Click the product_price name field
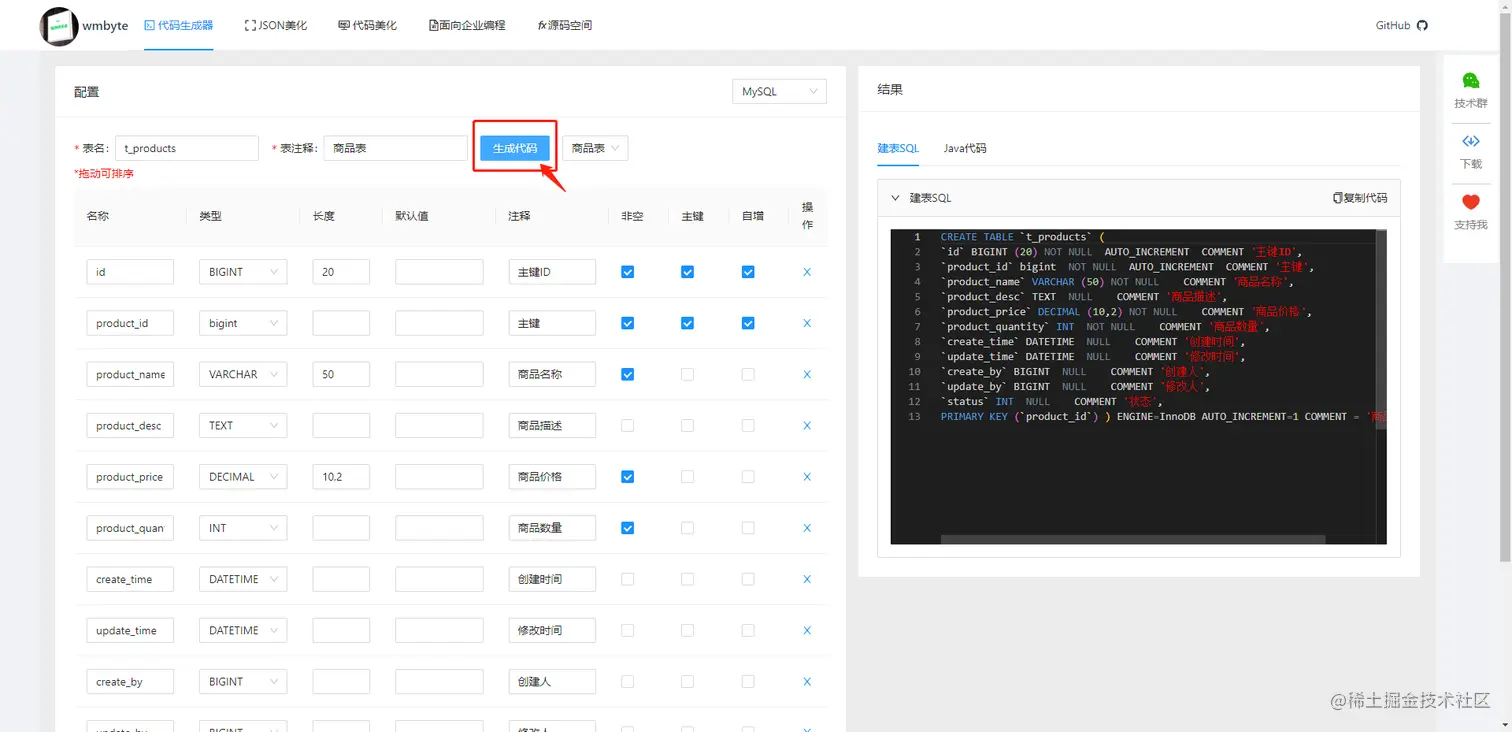Screen dimensions: 1512x732 [x=130, y=477]
